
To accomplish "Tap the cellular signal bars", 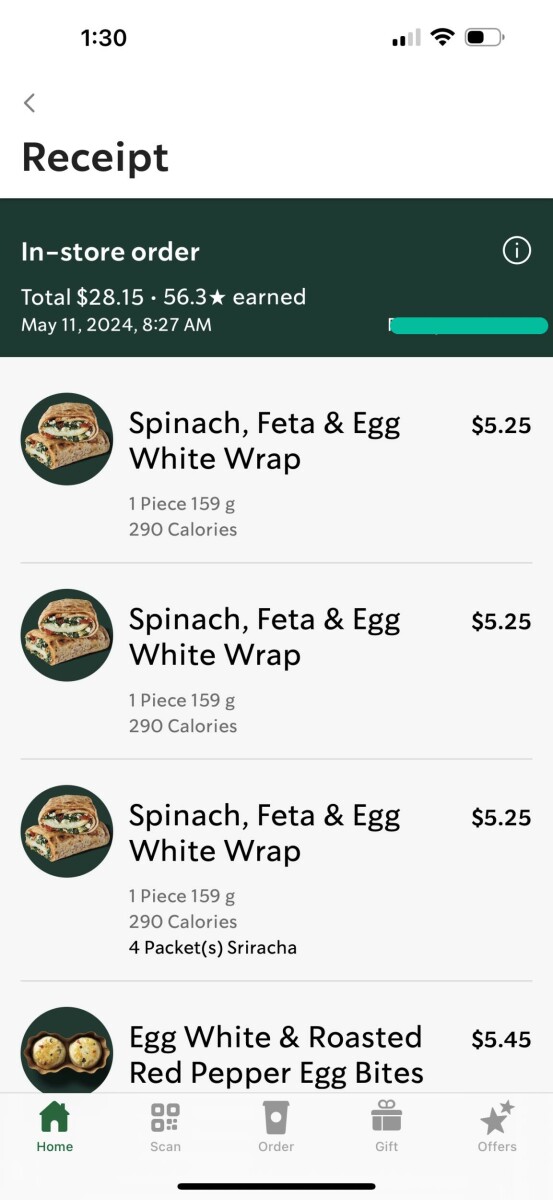I will pos(407,38).
